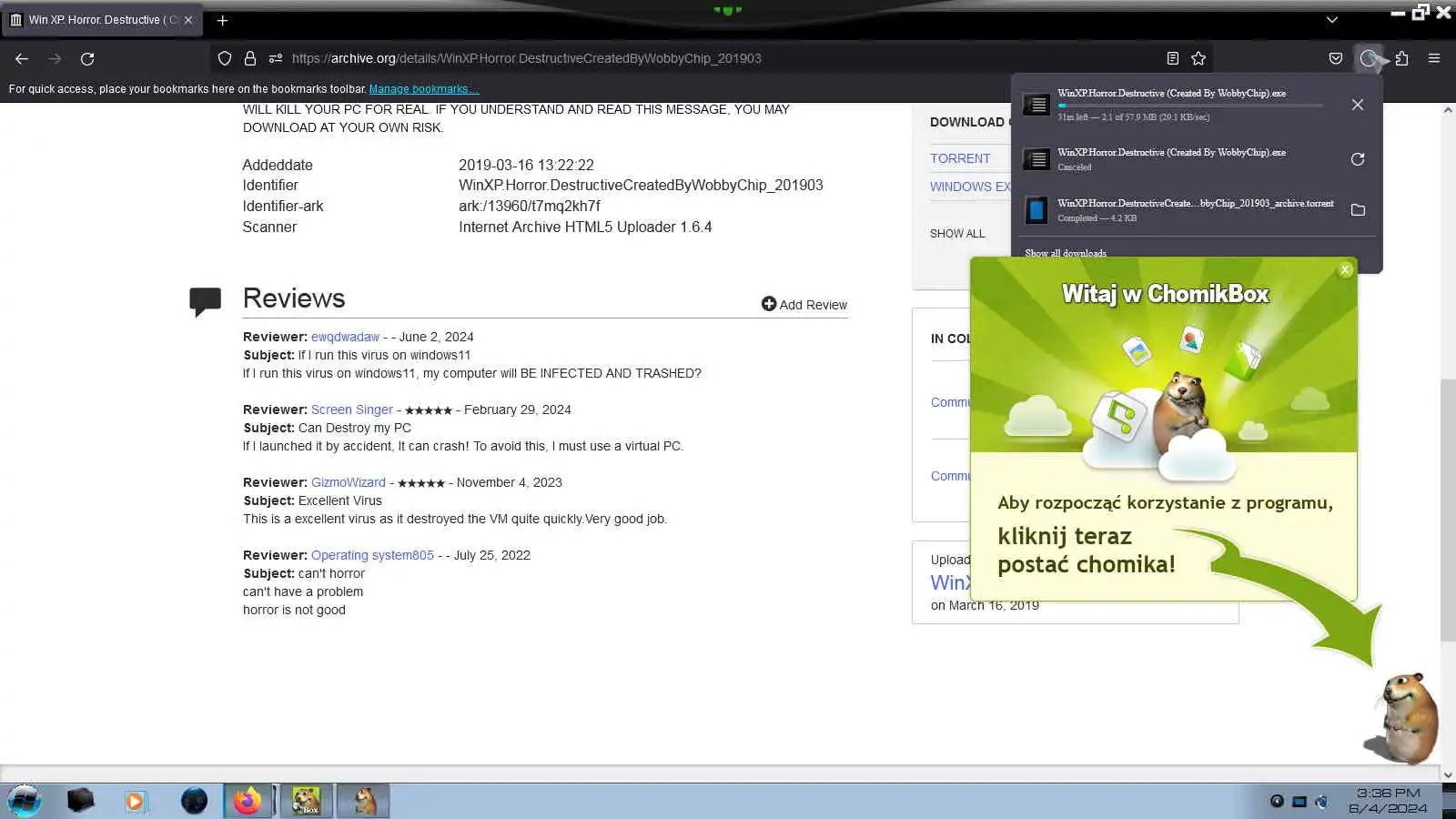
Task: Toggle the Firefox downloads panel button
Action: [x=1369, y=58]
